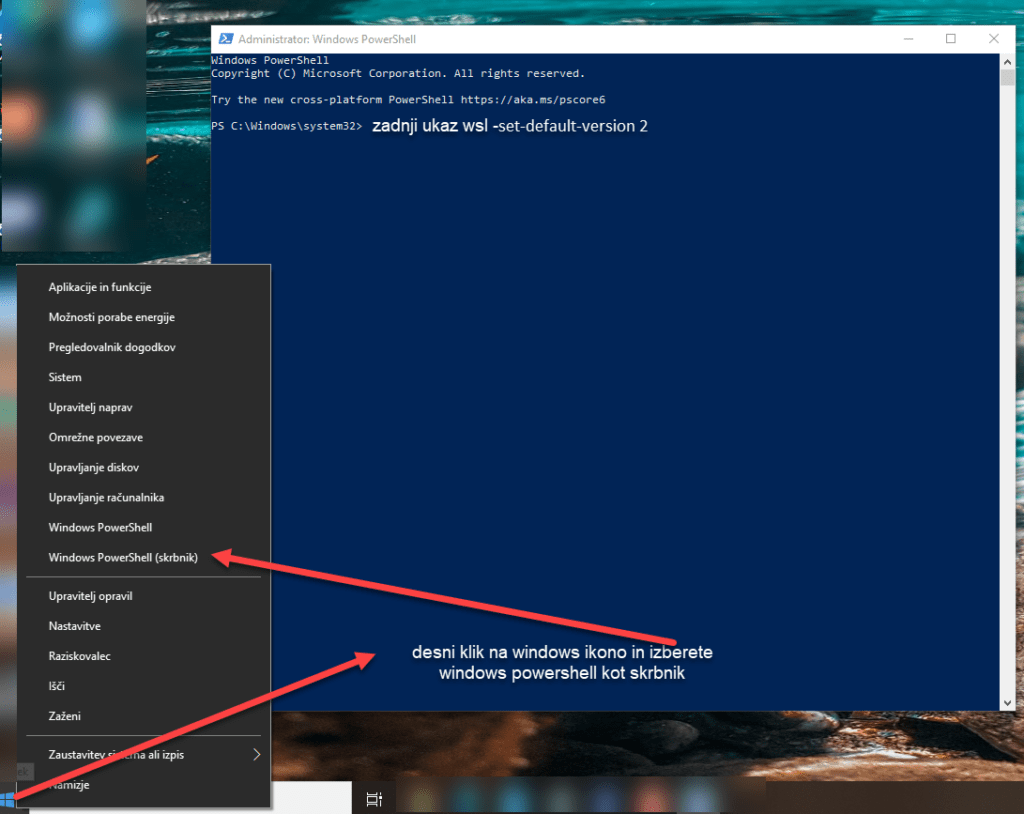This screenshot has height=814, width=1024.
Task: Click PowerShell scrollbar down arrow
Action: tap(1007, 703)
